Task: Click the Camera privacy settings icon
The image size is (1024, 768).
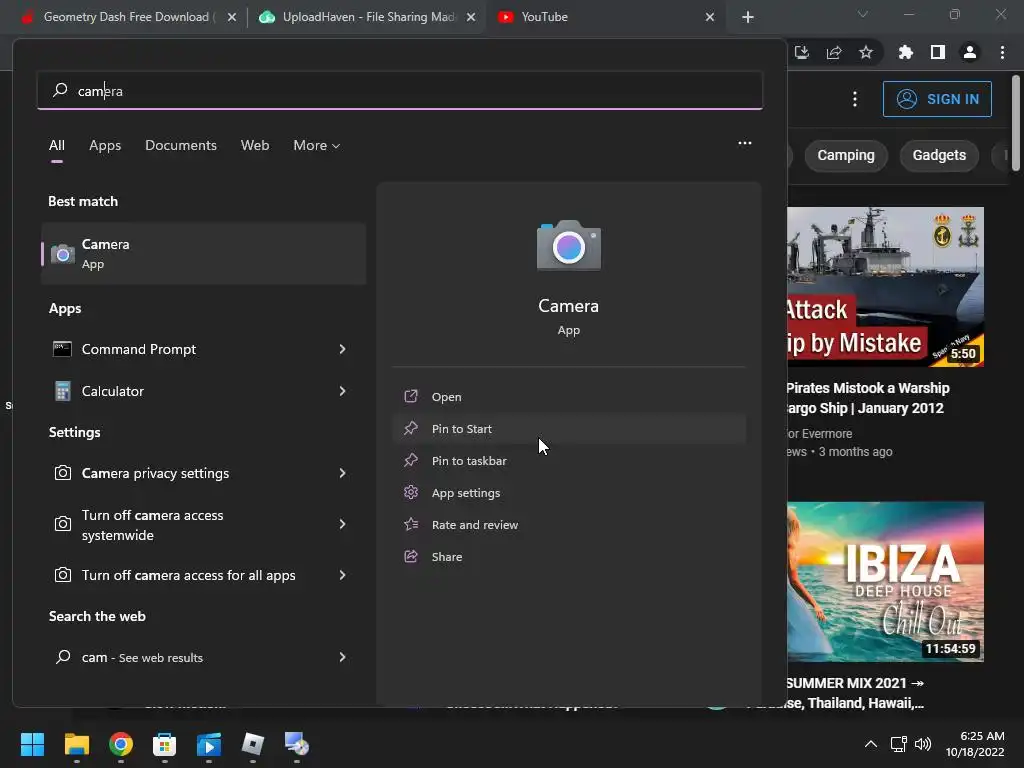Action: tap(63, 473)
